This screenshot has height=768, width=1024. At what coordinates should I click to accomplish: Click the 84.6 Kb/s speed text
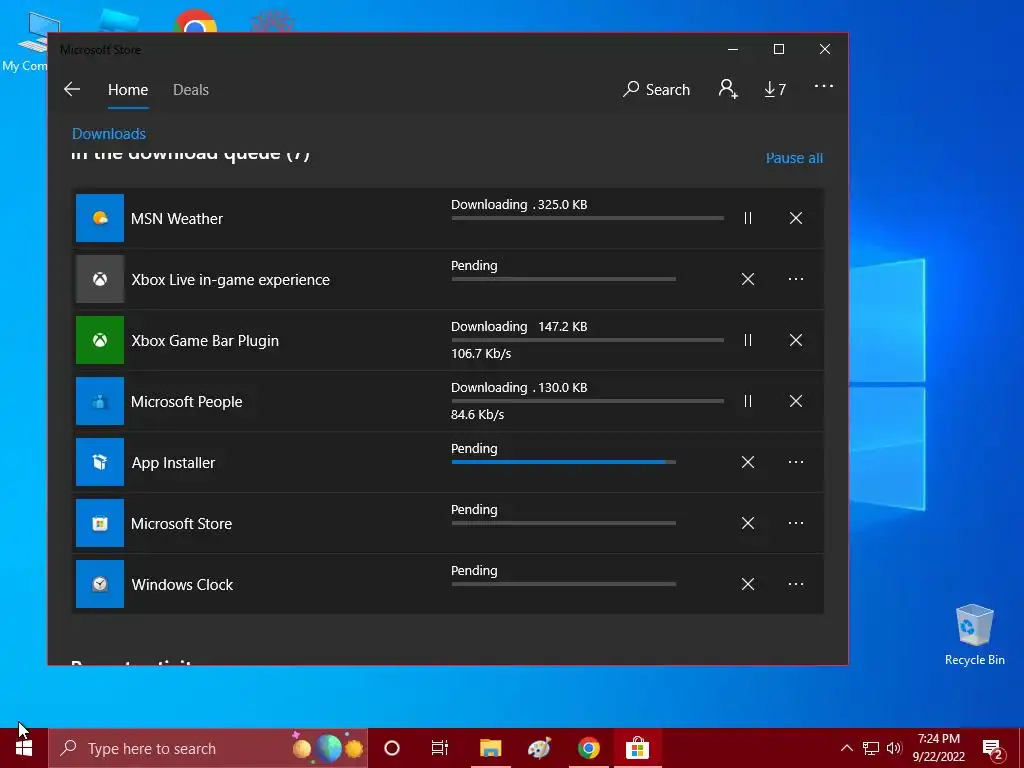tap(477, 414)
